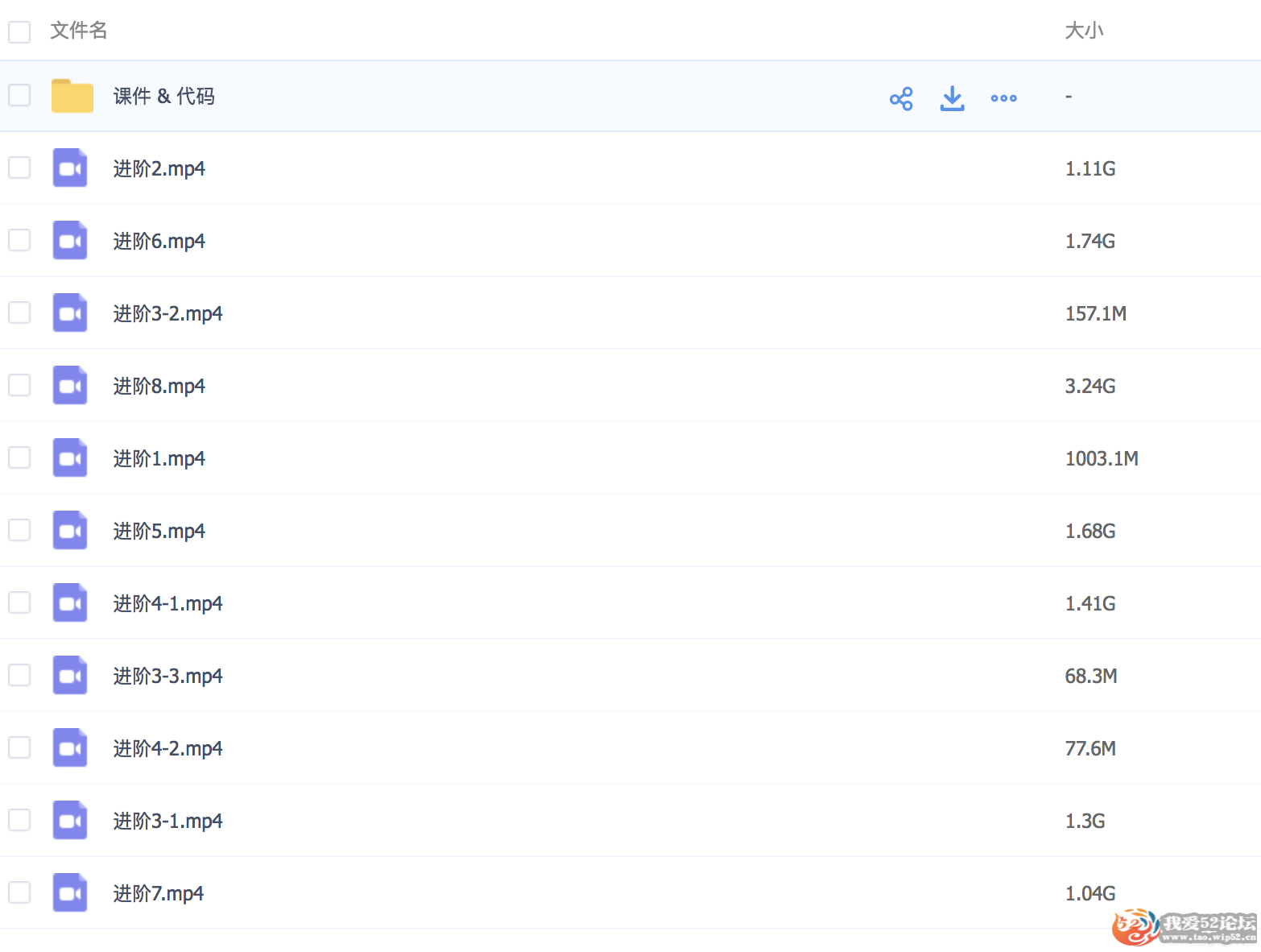The height and width of the screenshot is (952, 1261).
Task: Open file name 进阶3-2.mp4
Action: pos(168,314)
